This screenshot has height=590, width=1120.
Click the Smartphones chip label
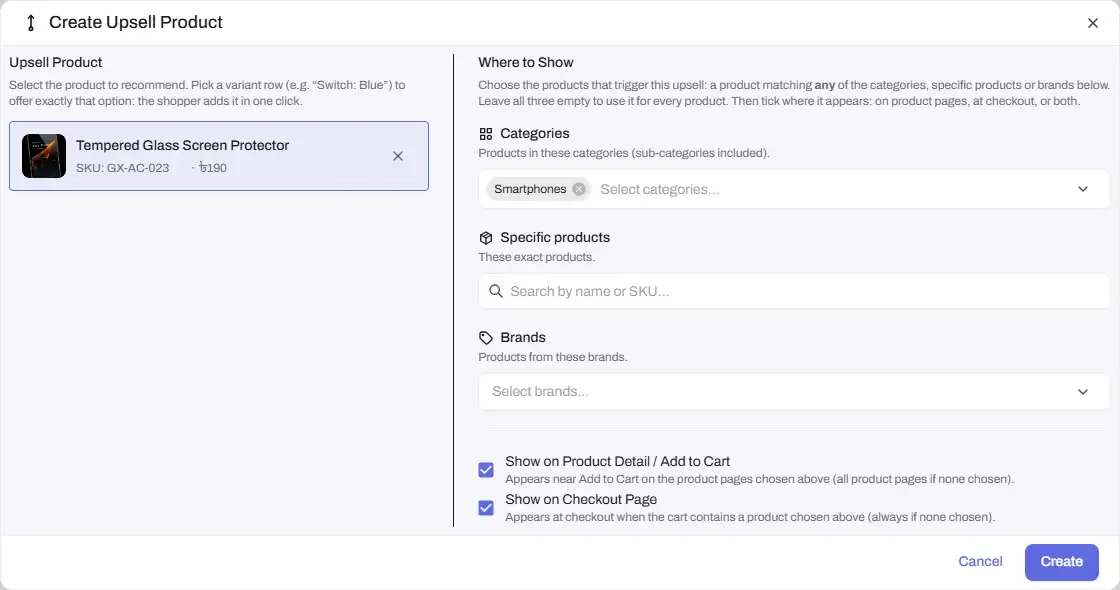(x=530, y=189)
